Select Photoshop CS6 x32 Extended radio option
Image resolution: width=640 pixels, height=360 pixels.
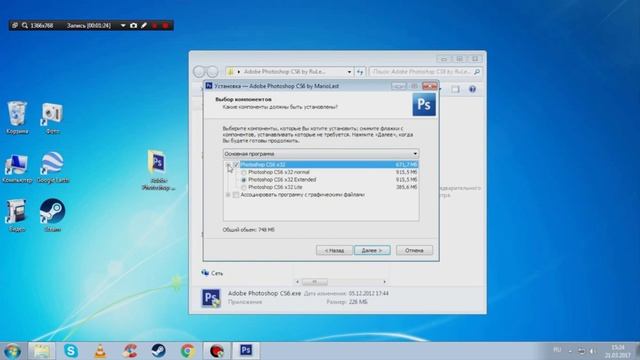(244, 180)
